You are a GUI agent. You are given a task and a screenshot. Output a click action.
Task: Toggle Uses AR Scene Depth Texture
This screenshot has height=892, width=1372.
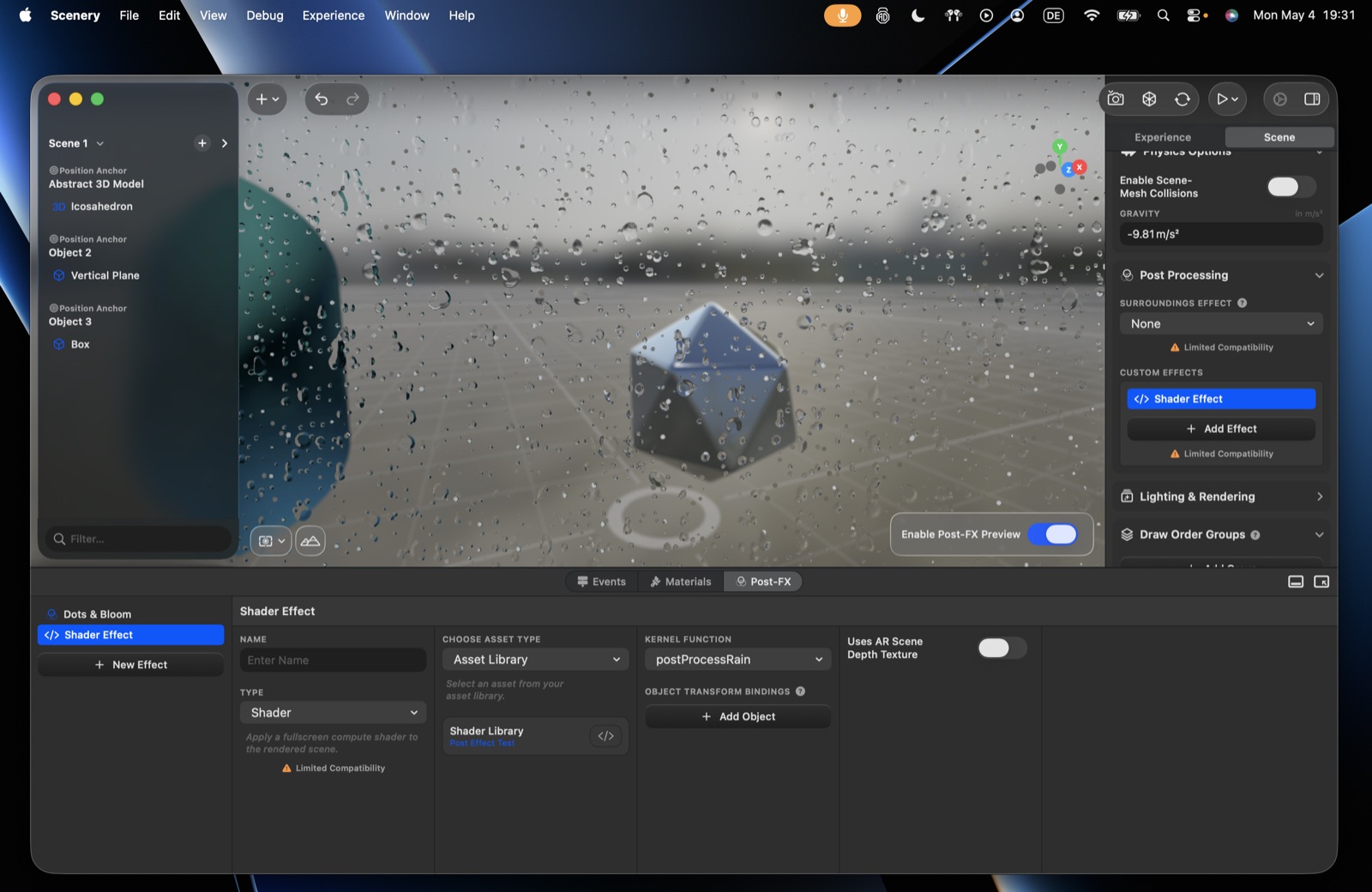click(1002, 648)
